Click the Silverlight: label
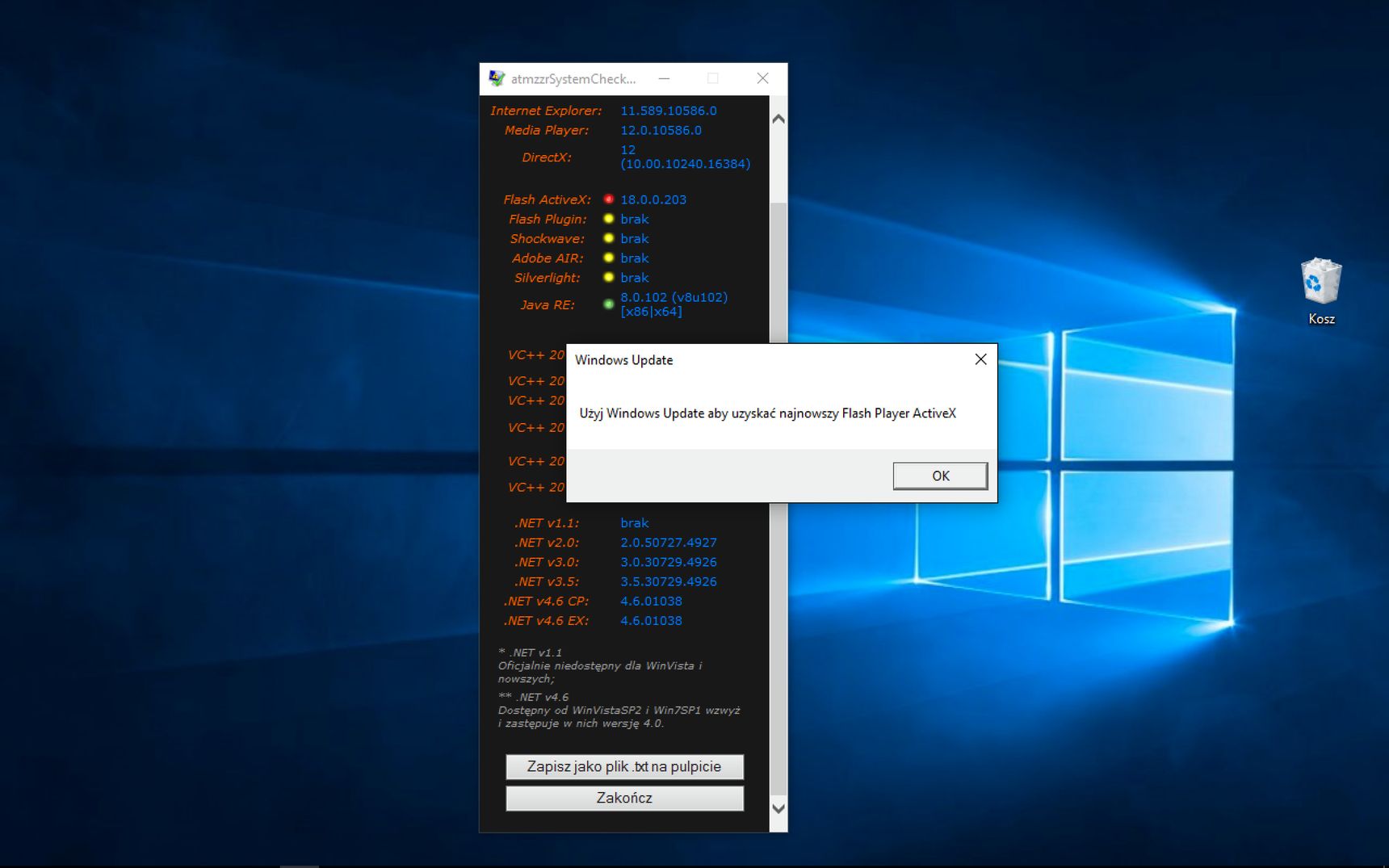The height and width of the screenshot is (868, 1389). click(x=547, y=277)
